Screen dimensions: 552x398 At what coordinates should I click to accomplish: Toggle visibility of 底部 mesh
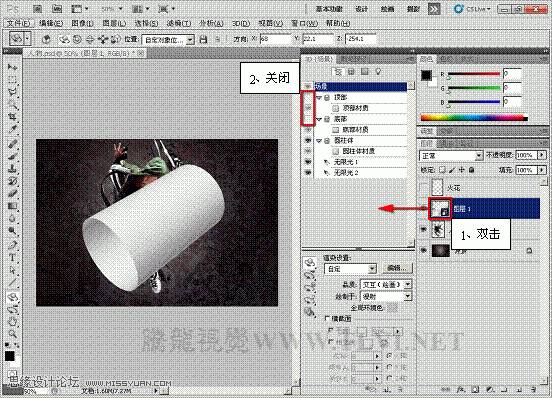click(x=308, y=119)
